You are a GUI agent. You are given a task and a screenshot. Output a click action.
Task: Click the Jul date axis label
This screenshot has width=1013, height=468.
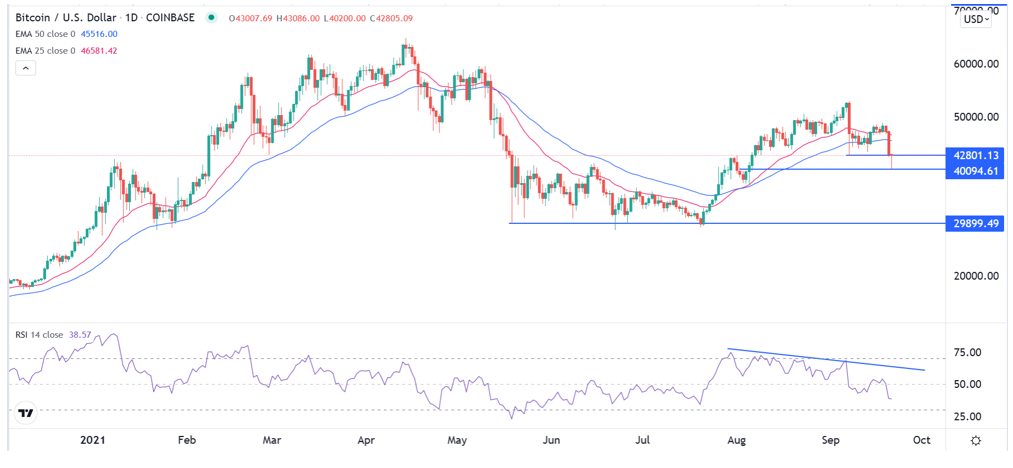642,441
